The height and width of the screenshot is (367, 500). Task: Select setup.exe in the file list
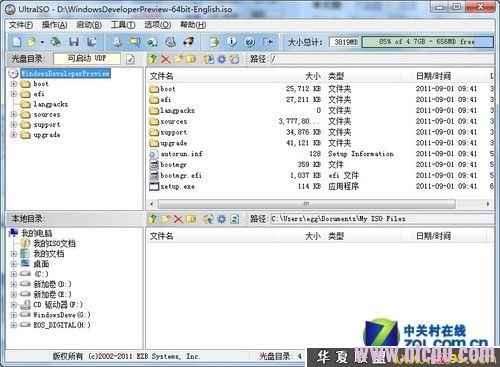[177, 186]
